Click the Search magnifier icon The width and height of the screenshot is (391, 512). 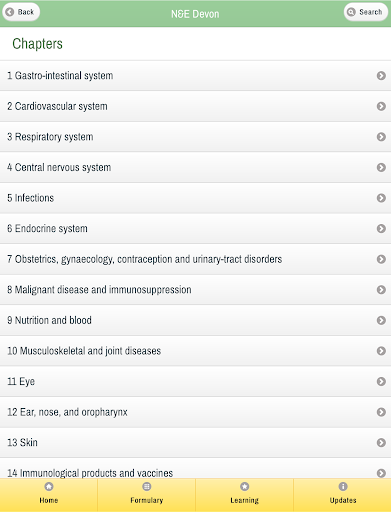[351, 12]
